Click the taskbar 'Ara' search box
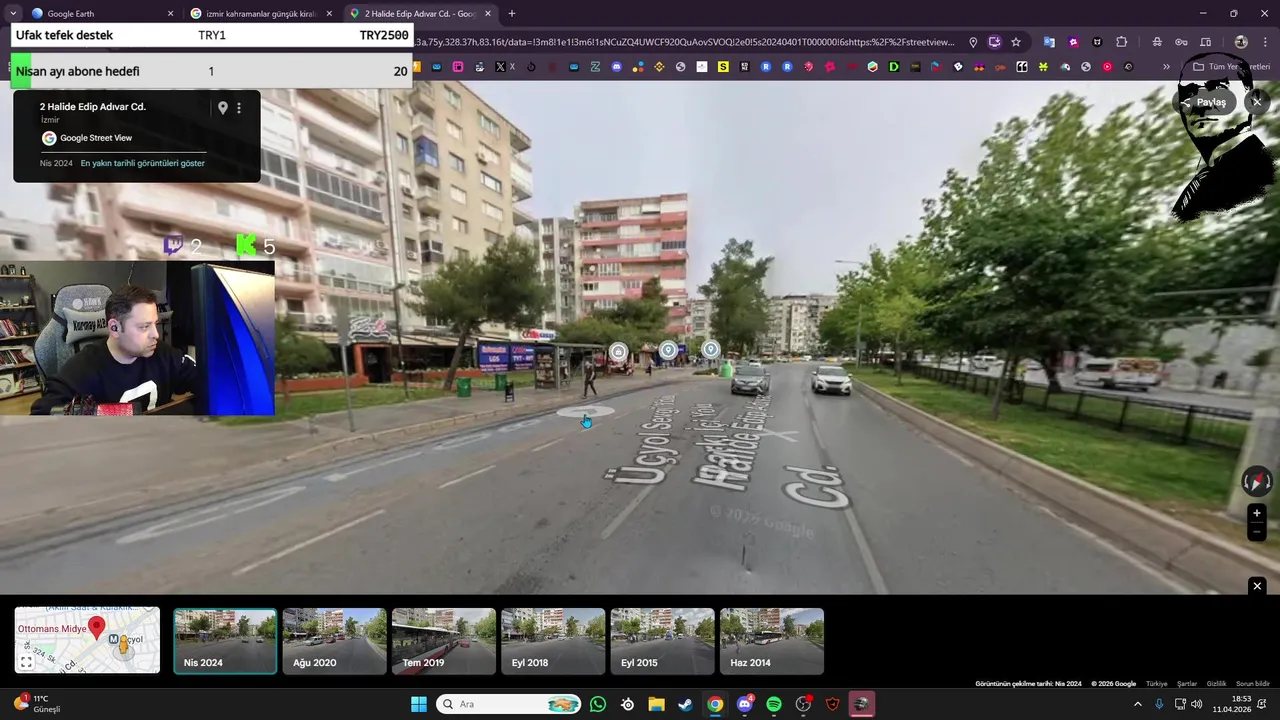The height and width of the screenshot is (720, 1280). [510, 704]
